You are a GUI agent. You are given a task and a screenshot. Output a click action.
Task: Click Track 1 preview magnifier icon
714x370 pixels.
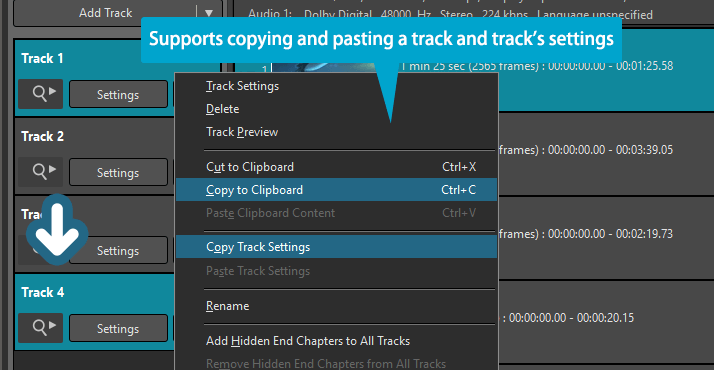point(41,94)
